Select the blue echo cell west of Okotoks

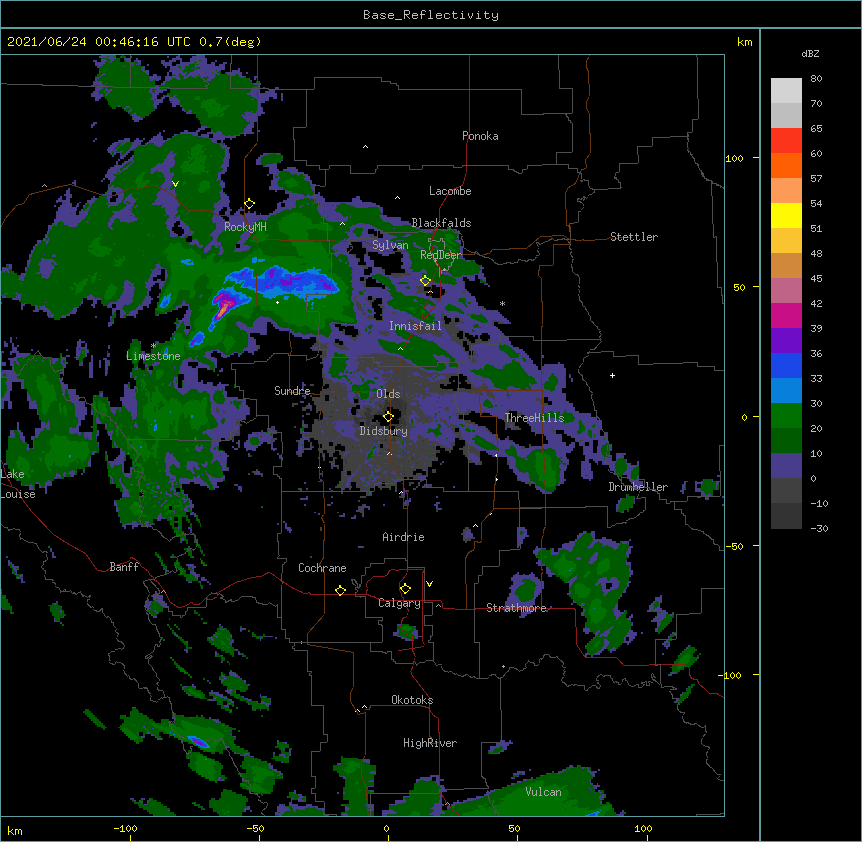(x=198, y=742)
